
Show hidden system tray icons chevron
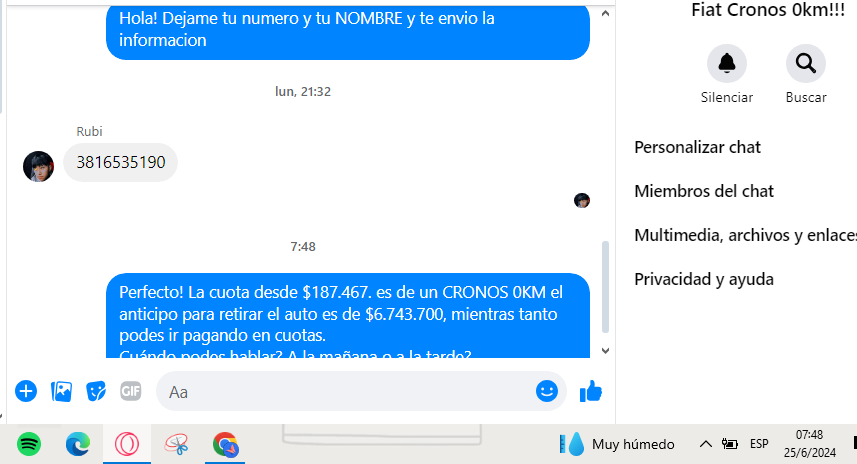[x=706, y=444]
